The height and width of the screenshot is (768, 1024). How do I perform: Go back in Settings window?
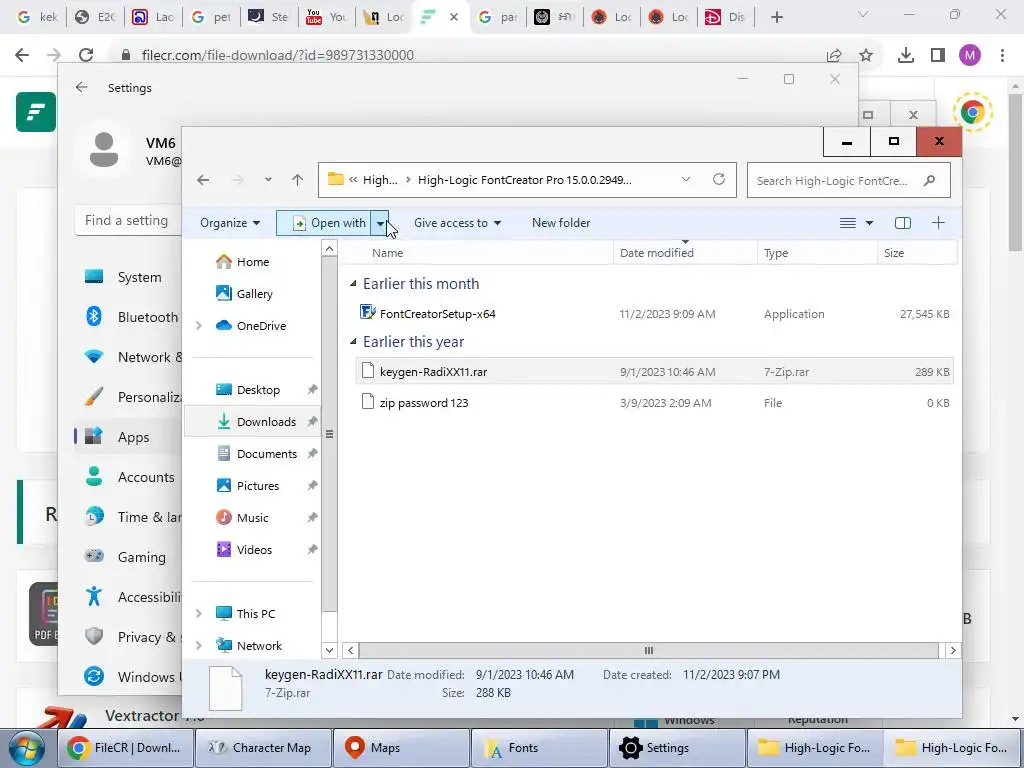tap(81, 88)
